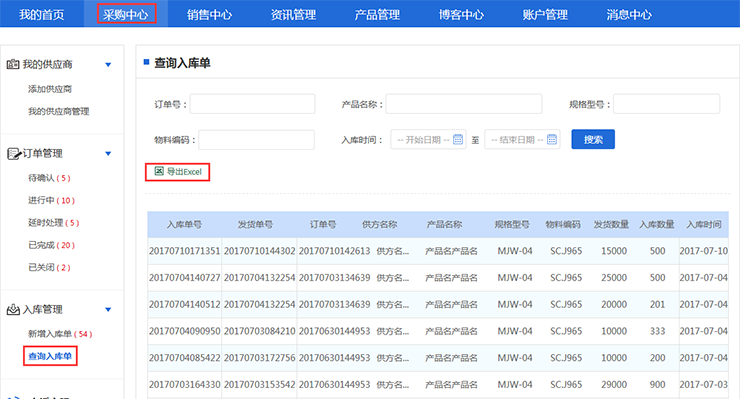
Task: Click the 入库时间 column header
Action: click(x=704, y=225)
